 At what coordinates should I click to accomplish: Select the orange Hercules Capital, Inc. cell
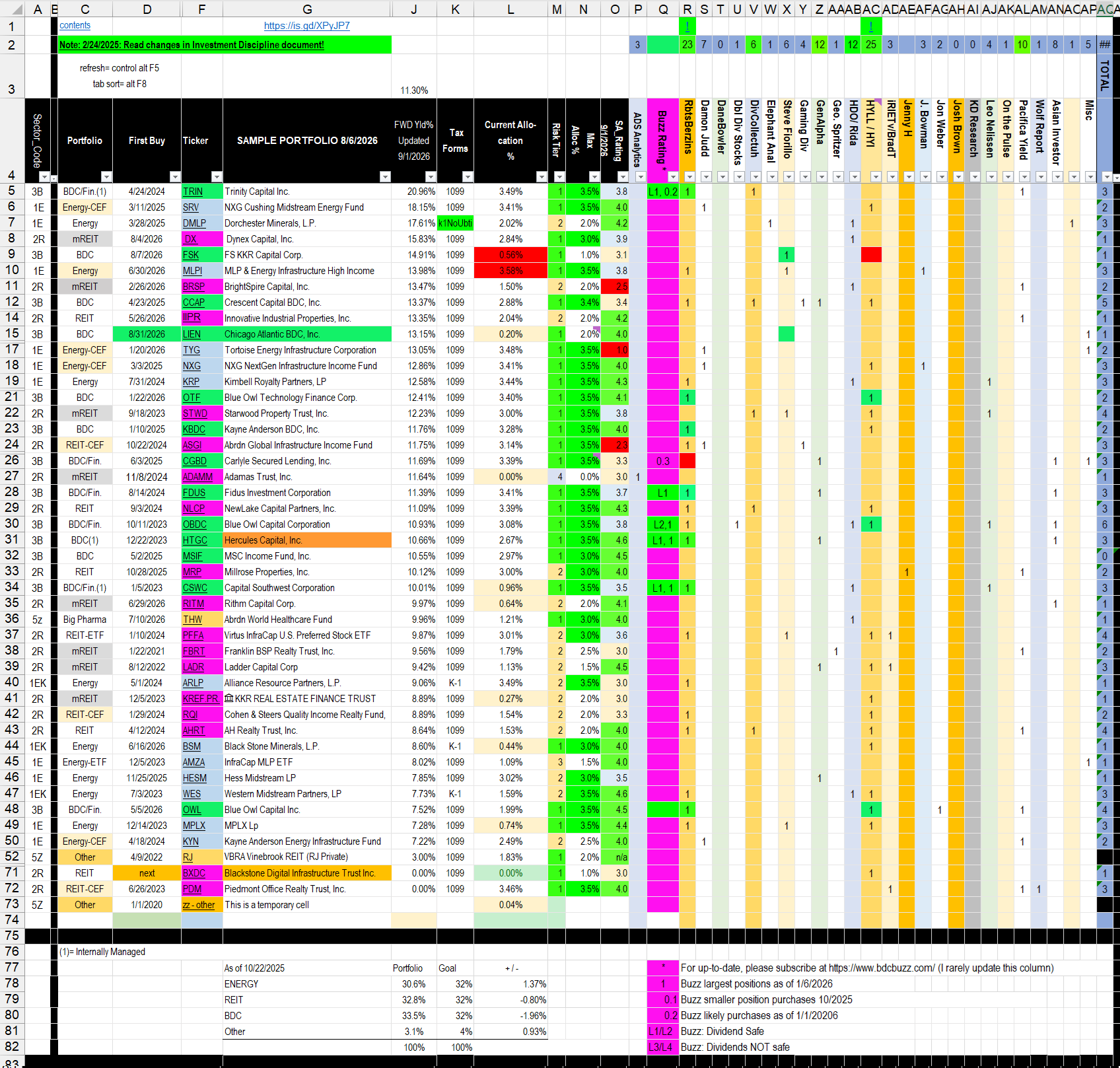307,540
